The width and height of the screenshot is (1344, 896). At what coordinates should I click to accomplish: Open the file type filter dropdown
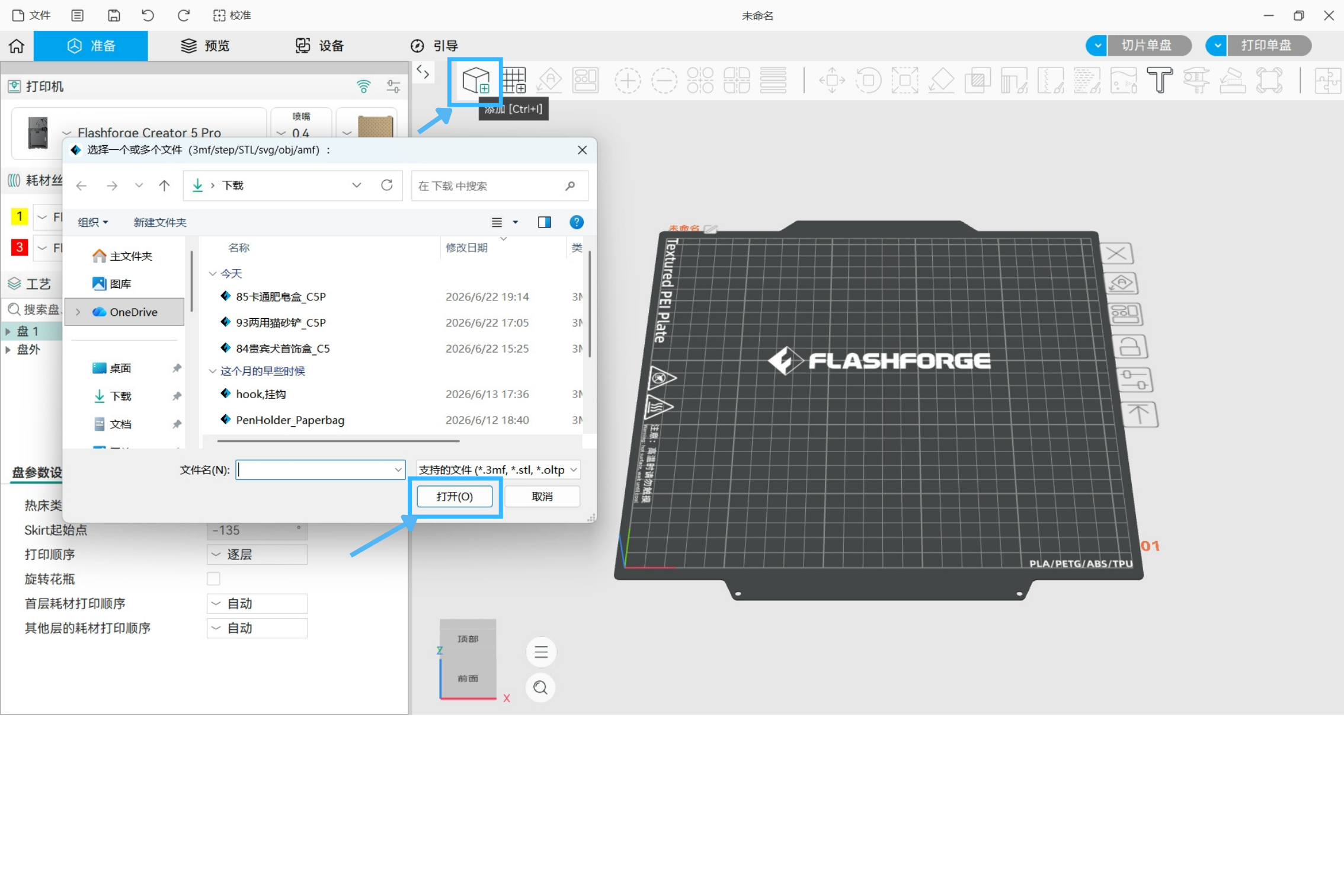click(x=498, y=470)
